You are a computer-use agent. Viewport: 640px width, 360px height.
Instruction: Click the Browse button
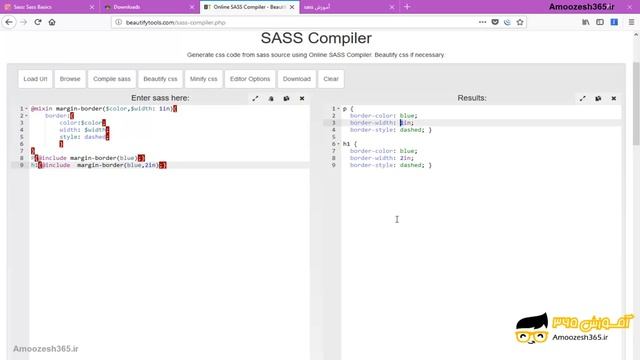(70, 79)
